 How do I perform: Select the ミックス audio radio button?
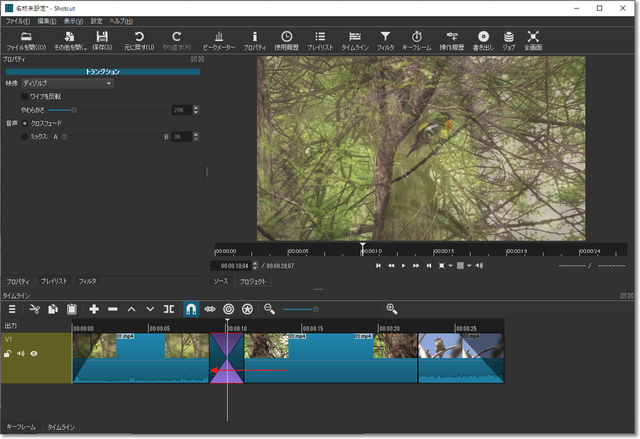pos(25,136)
